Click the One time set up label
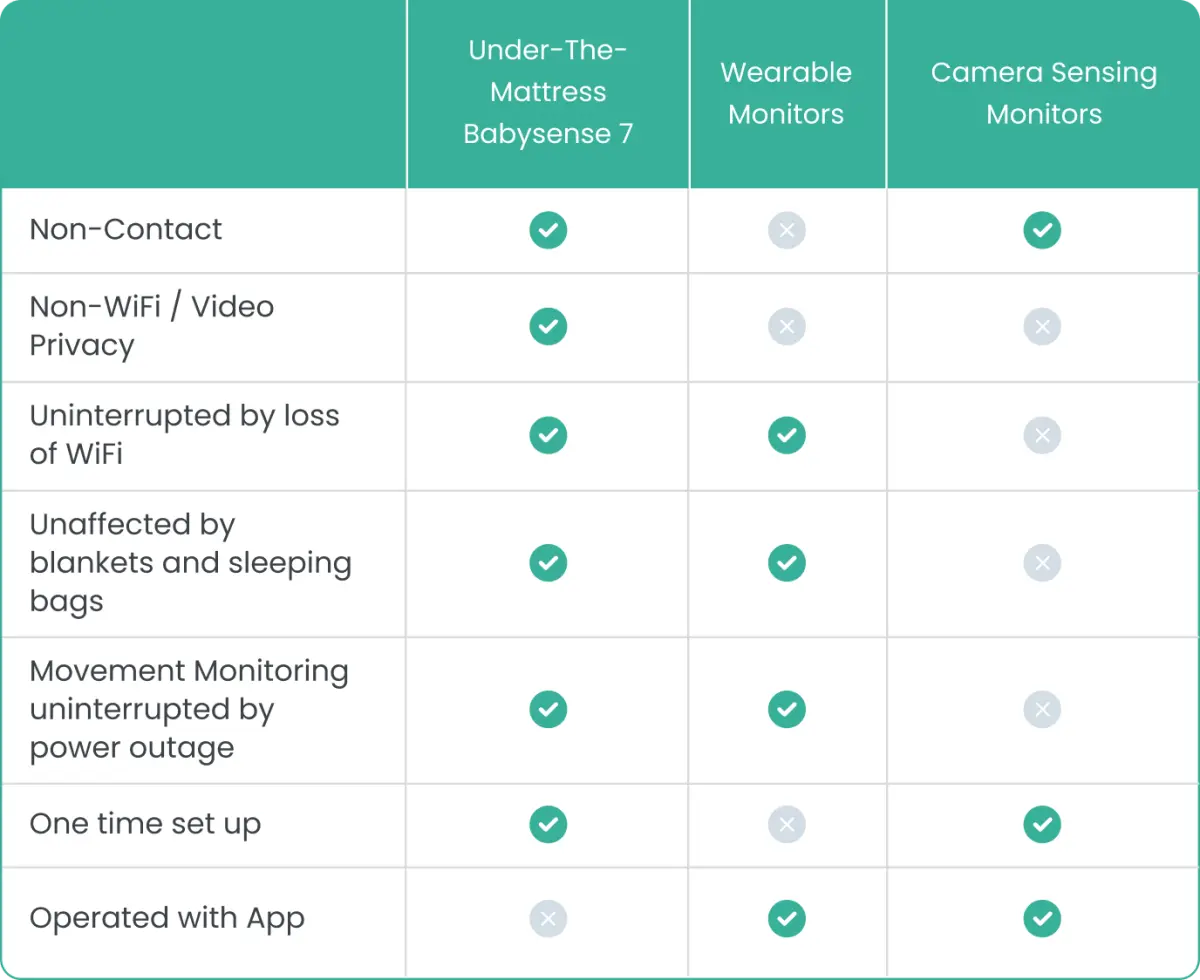Screen dimensions: 1200x980 [x=145, y=824]
